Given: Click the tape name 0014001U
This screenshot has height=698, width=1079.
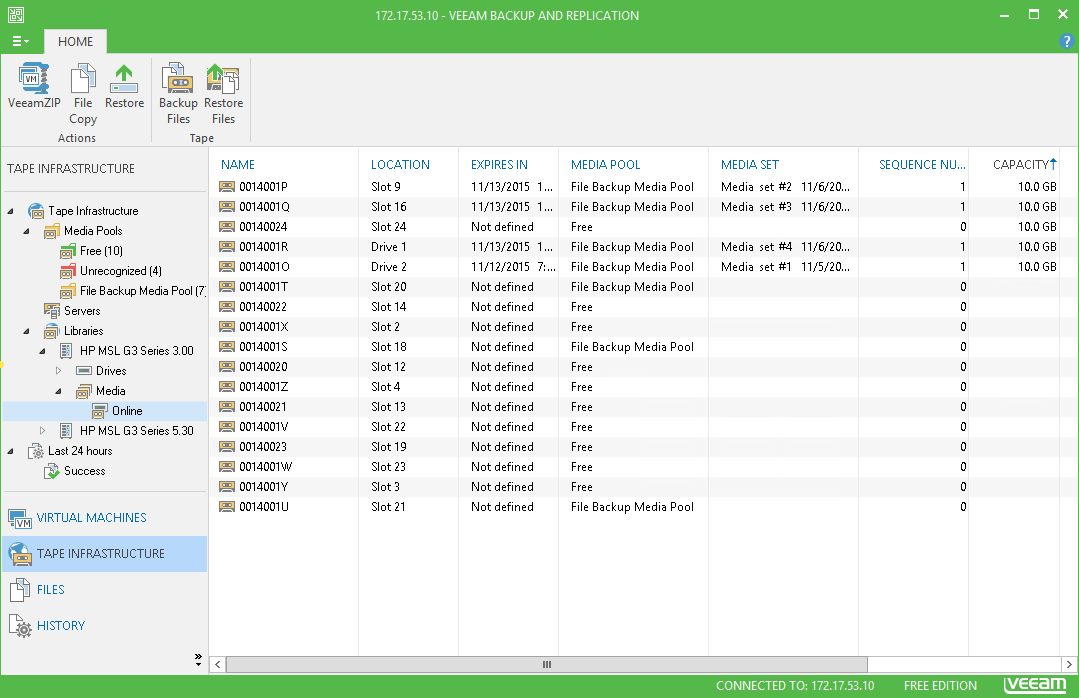Looking at the screenshot, I should [x=264, y=507].
